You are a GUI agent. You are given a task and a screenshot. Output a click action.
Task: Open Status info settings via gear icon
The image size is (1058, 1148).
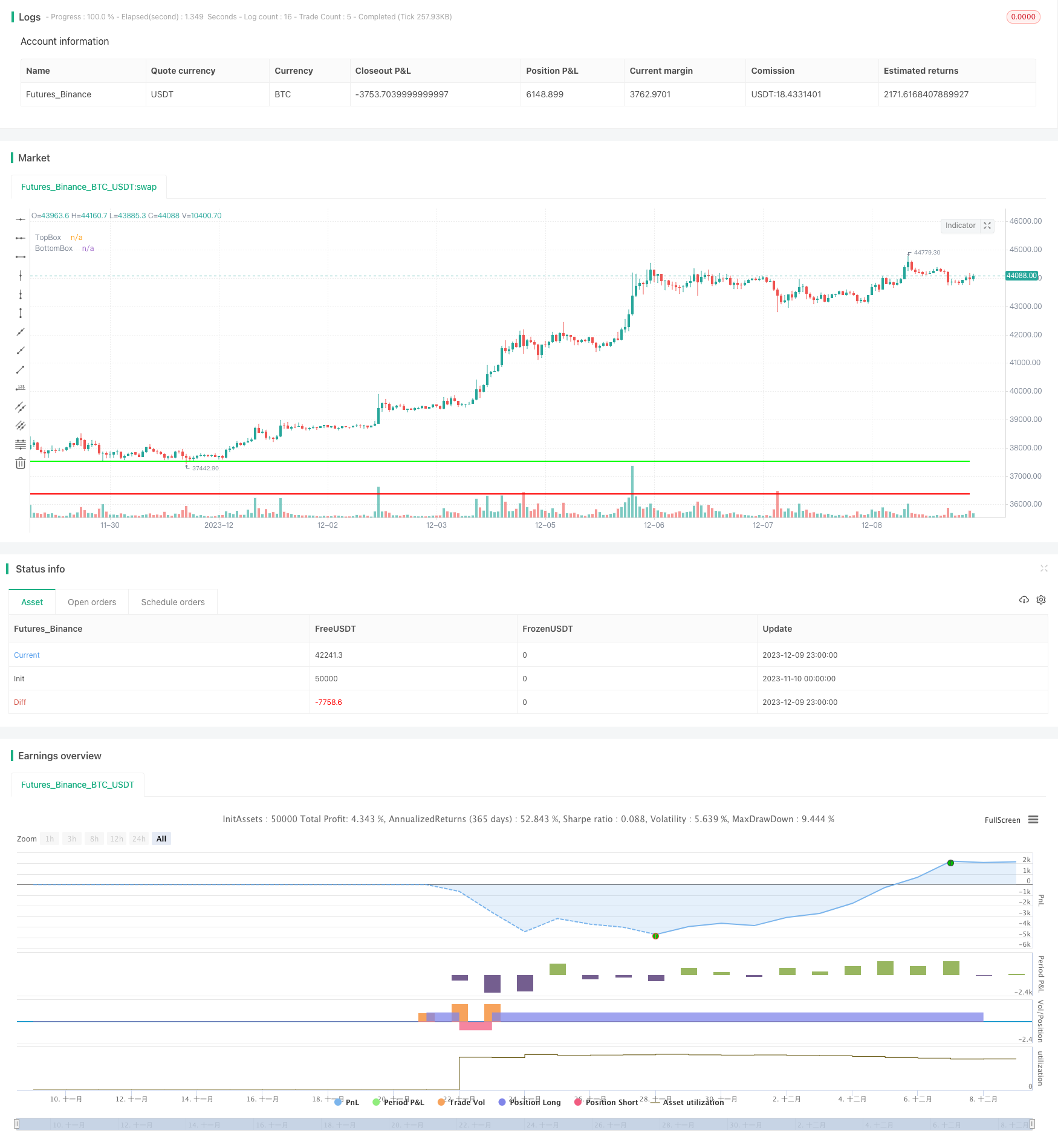tap(1041, 600)
